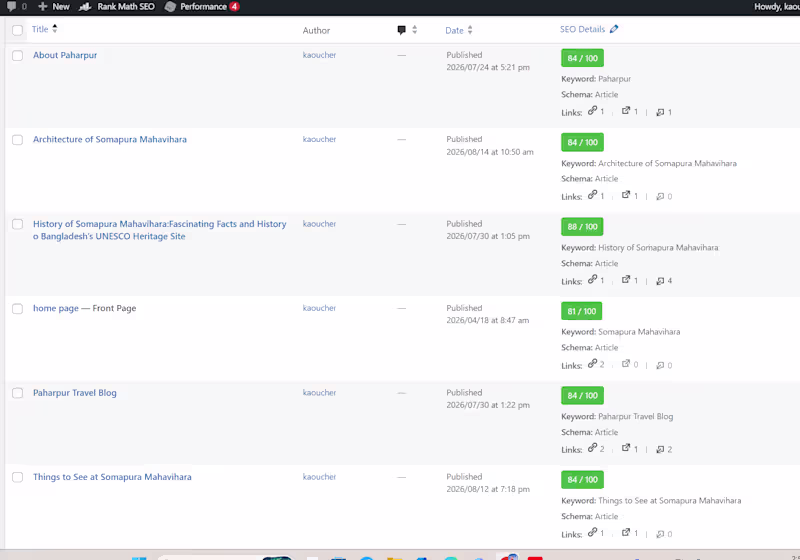Click author kaoucher in home page row
Screen dimensions: 800x560
(319, 308)
